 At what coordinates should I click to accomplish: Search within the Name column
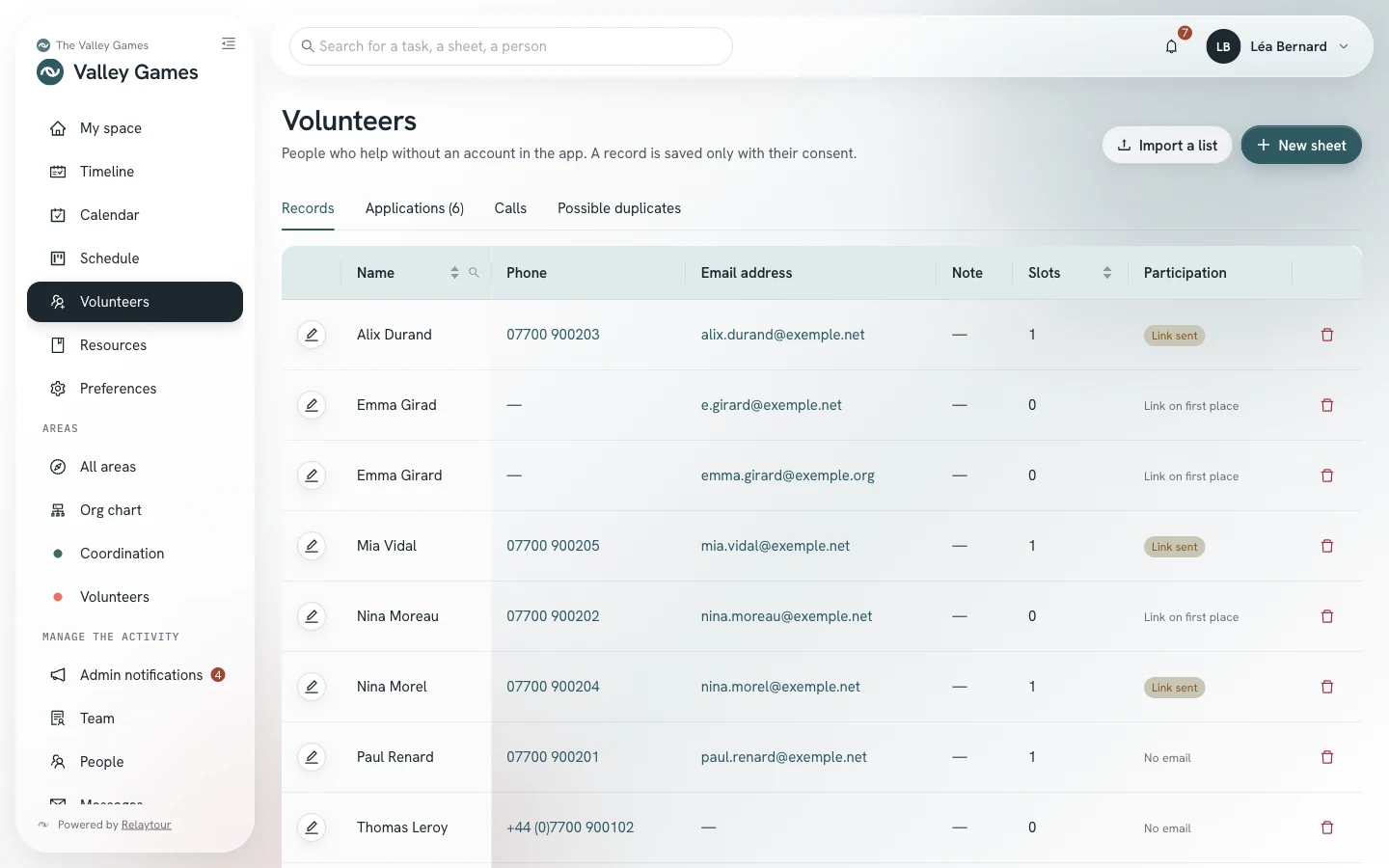click(474, 273)
